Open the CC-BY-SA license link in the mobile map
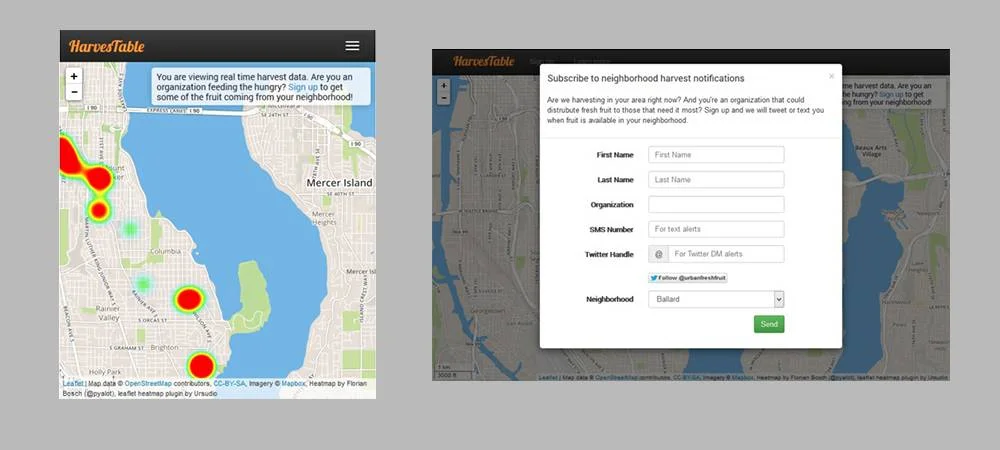This screenshot has width=1000, height=450. pyautogui.click(x=229, y=384)
